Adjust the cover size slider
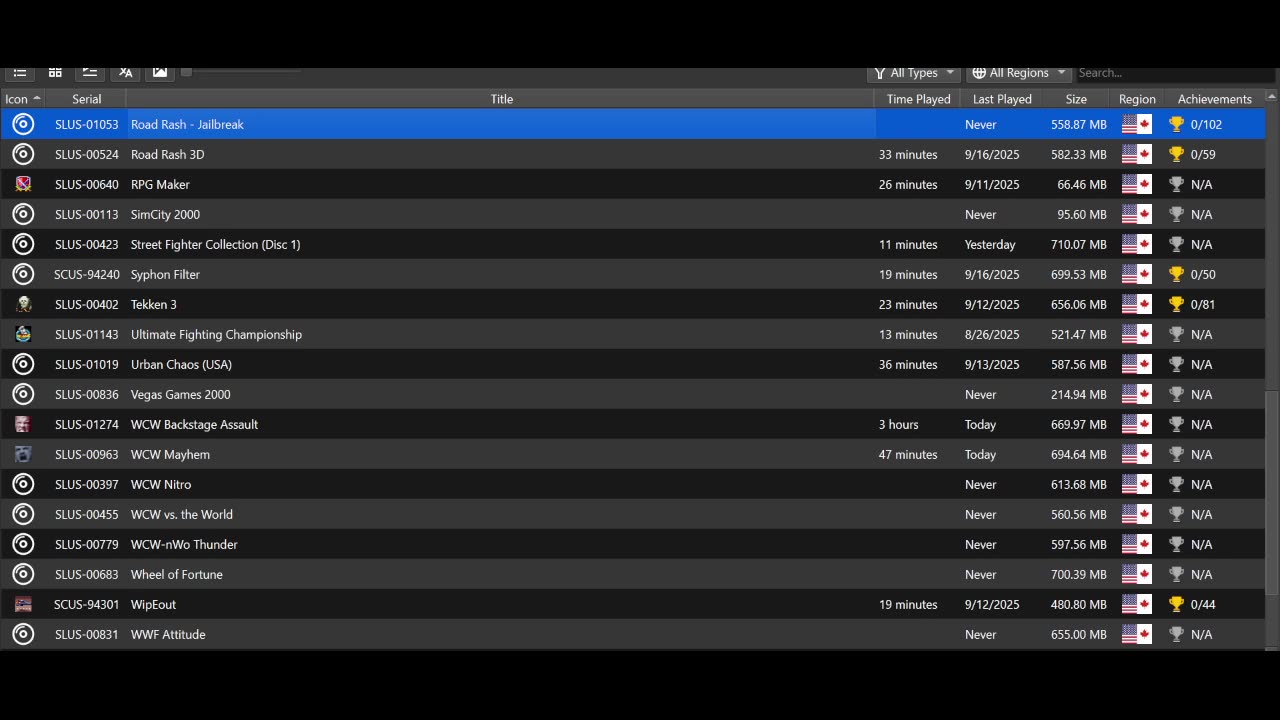The width and height of the screenshot is (1280, 720). 240,71
